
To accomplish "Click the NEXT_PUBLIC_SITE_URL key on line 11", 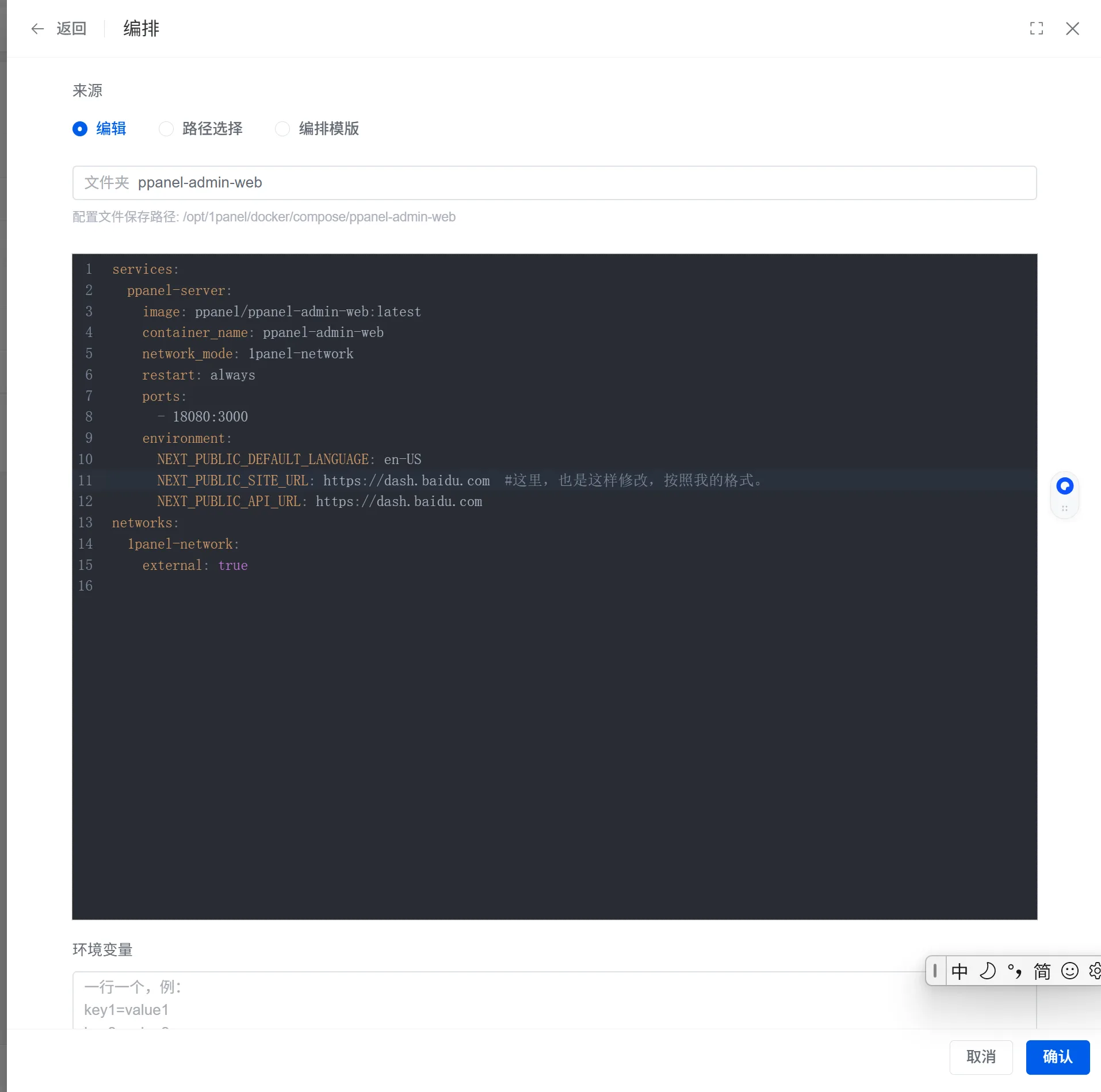I will coord(233,481).
